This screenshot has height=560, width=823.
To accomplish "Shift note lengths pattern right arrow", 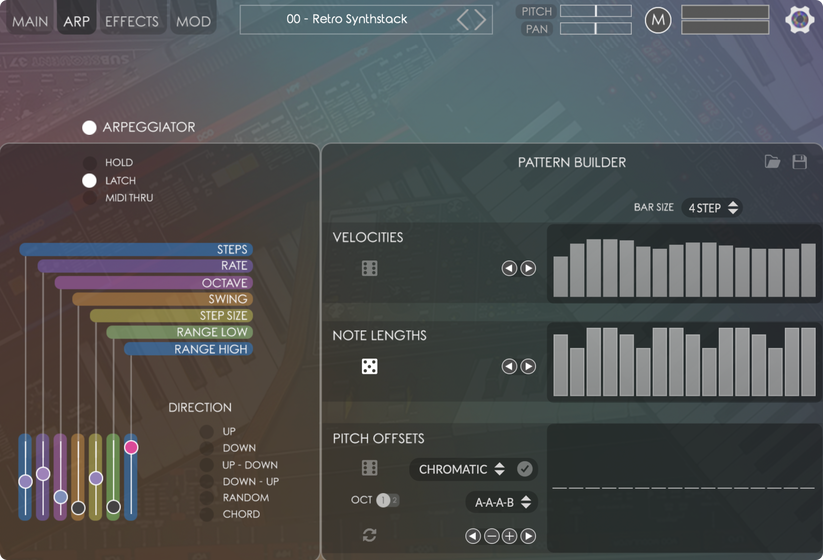I will pyautogui.click(x=528, y=367).
